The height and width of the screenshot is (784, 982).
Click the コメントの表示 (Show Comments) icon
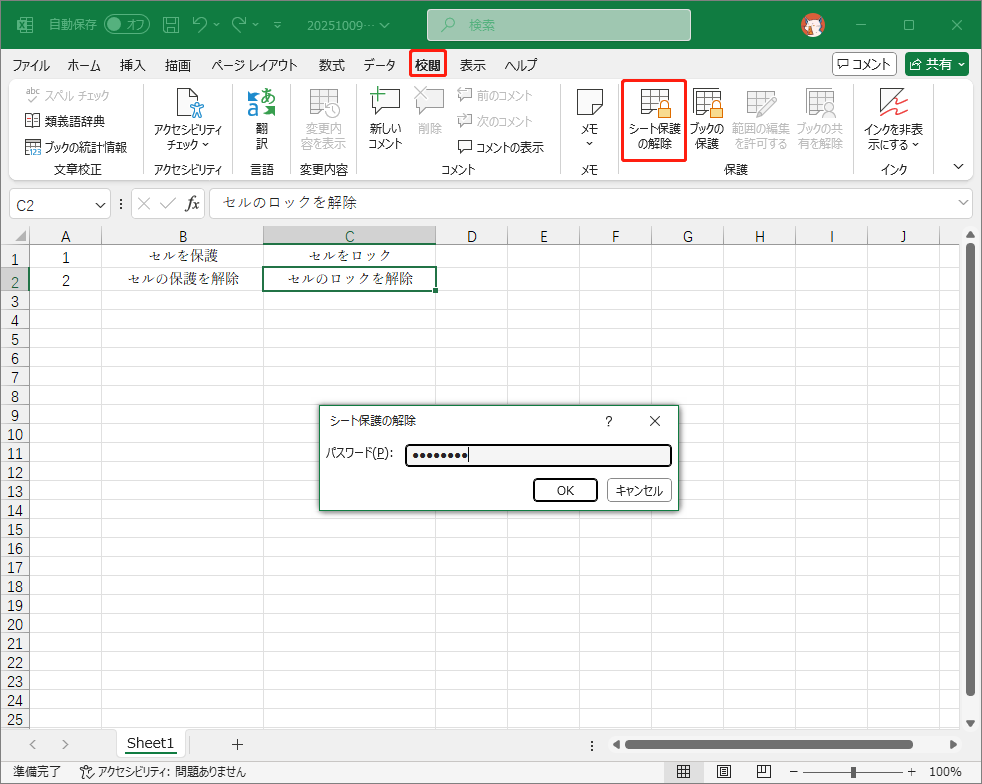[x=500, y=147]
